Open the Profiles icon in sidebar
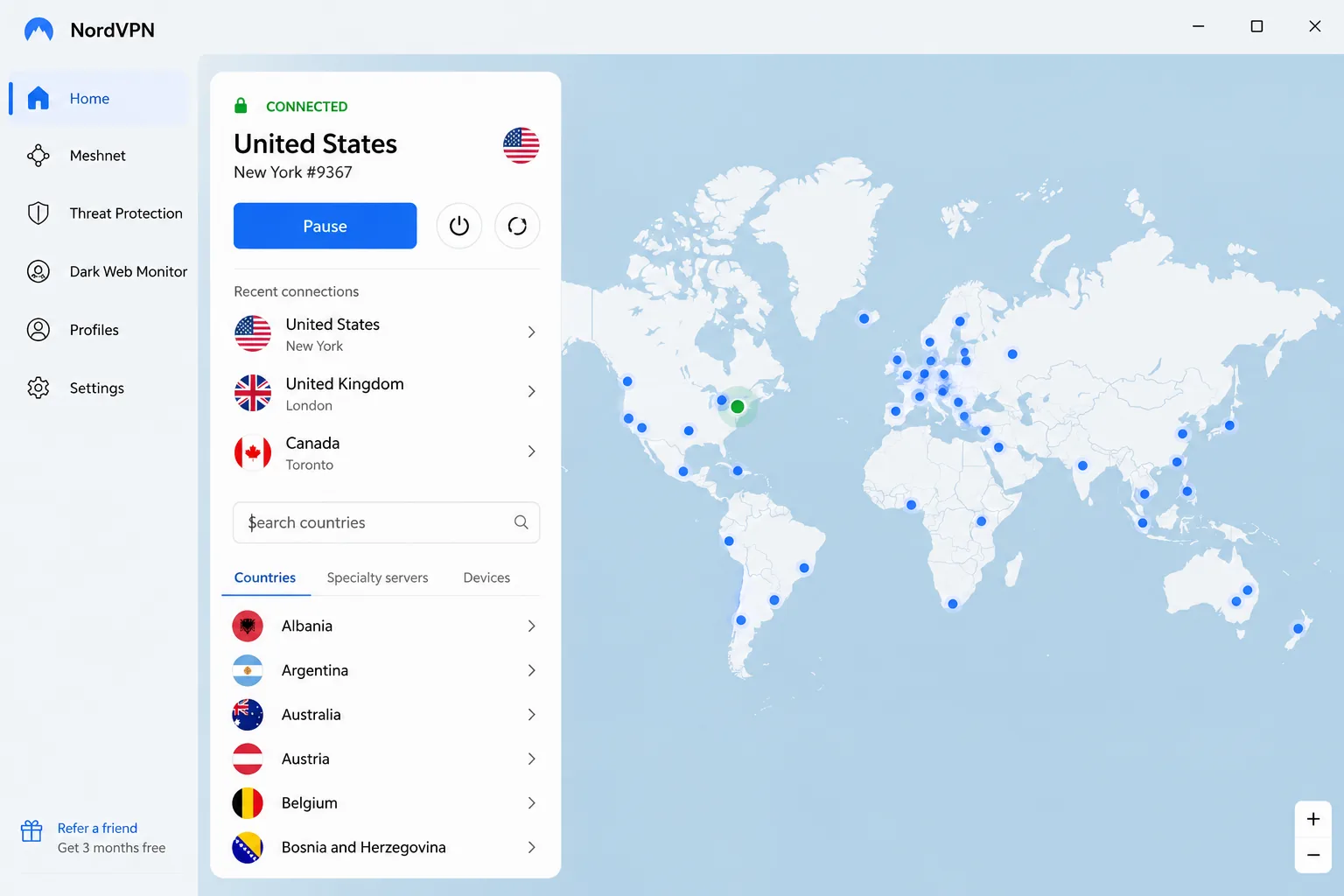The image size is (1344, 896). coord(38,330)
